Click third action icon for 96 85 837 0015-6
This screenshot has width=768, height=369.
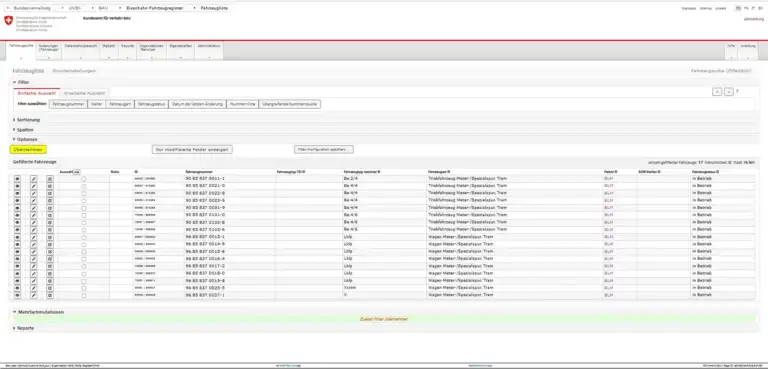pyautogui.click(x=49, y=251)
